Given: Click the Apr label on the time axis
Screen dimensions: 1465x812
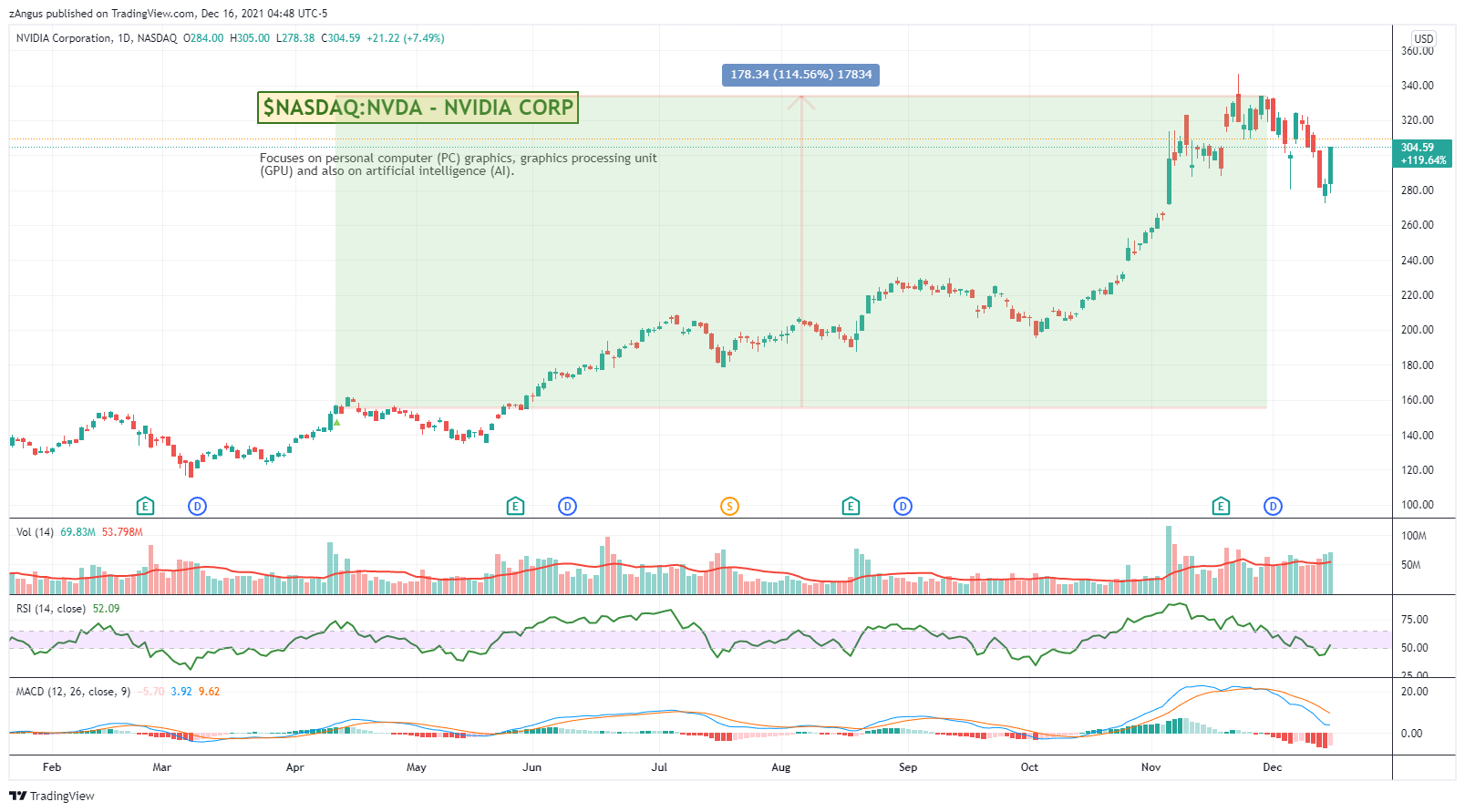Looking at the screenshot, I should tap(294, 767).
